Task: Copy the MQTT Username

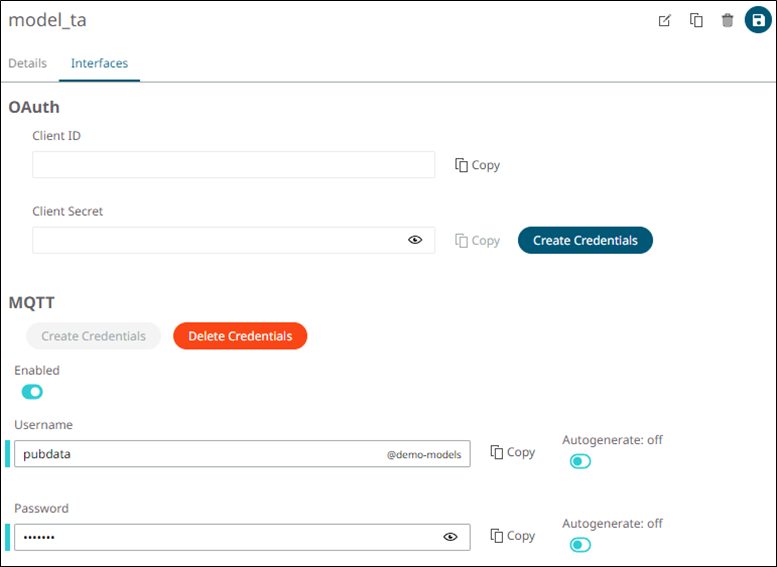Action: point(512,452)
